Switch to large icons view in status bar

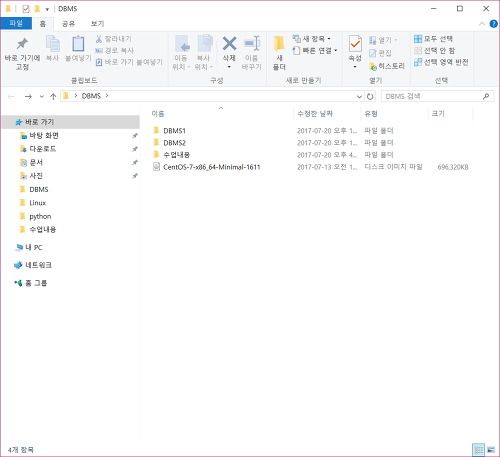coord(491,450)
